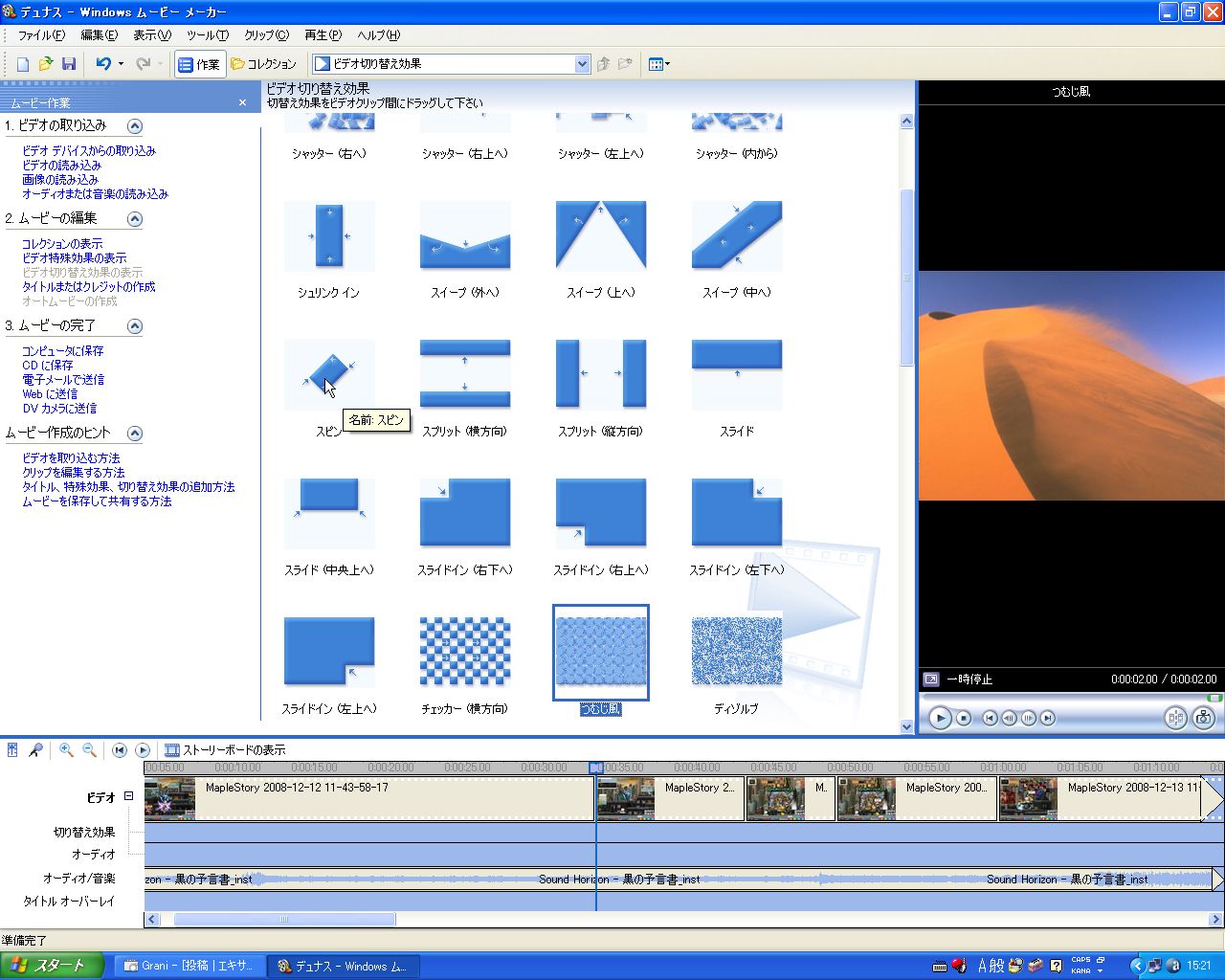Open the views dropdown arrow
The image size is (1225, 980).
668,64
